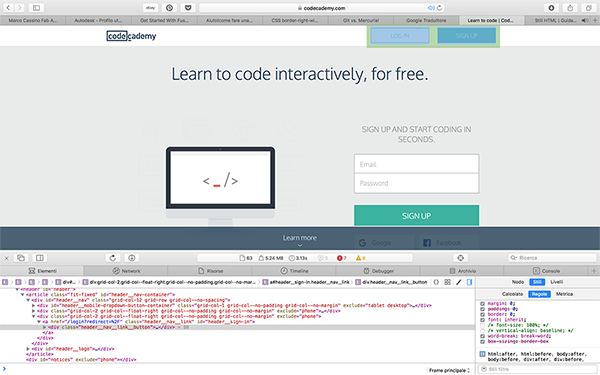Add a new Safari tab

[x=595, y=20]
